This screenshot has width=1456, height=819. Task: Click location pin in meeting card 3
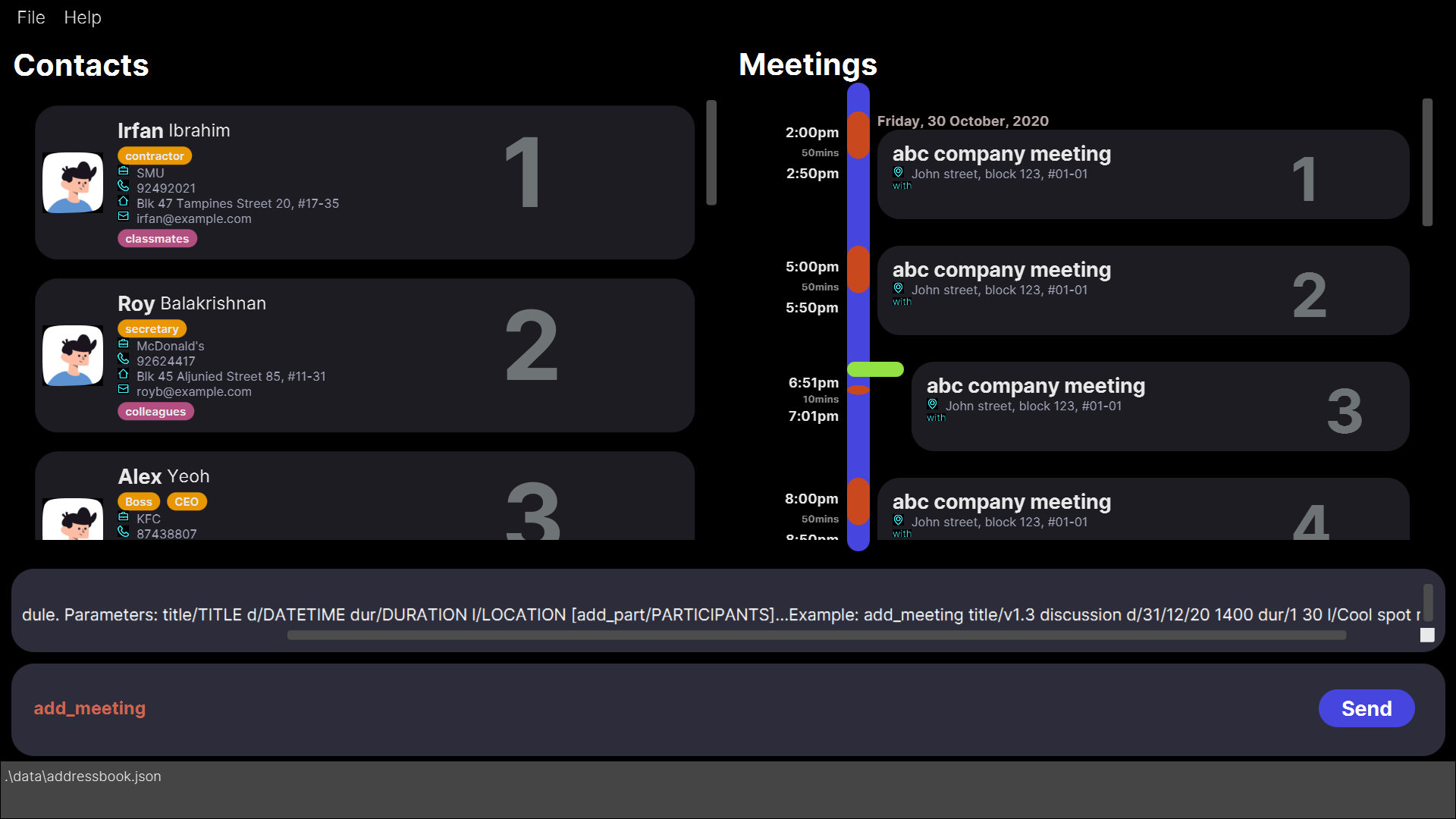pyautogui.click(x=933, y=405)
